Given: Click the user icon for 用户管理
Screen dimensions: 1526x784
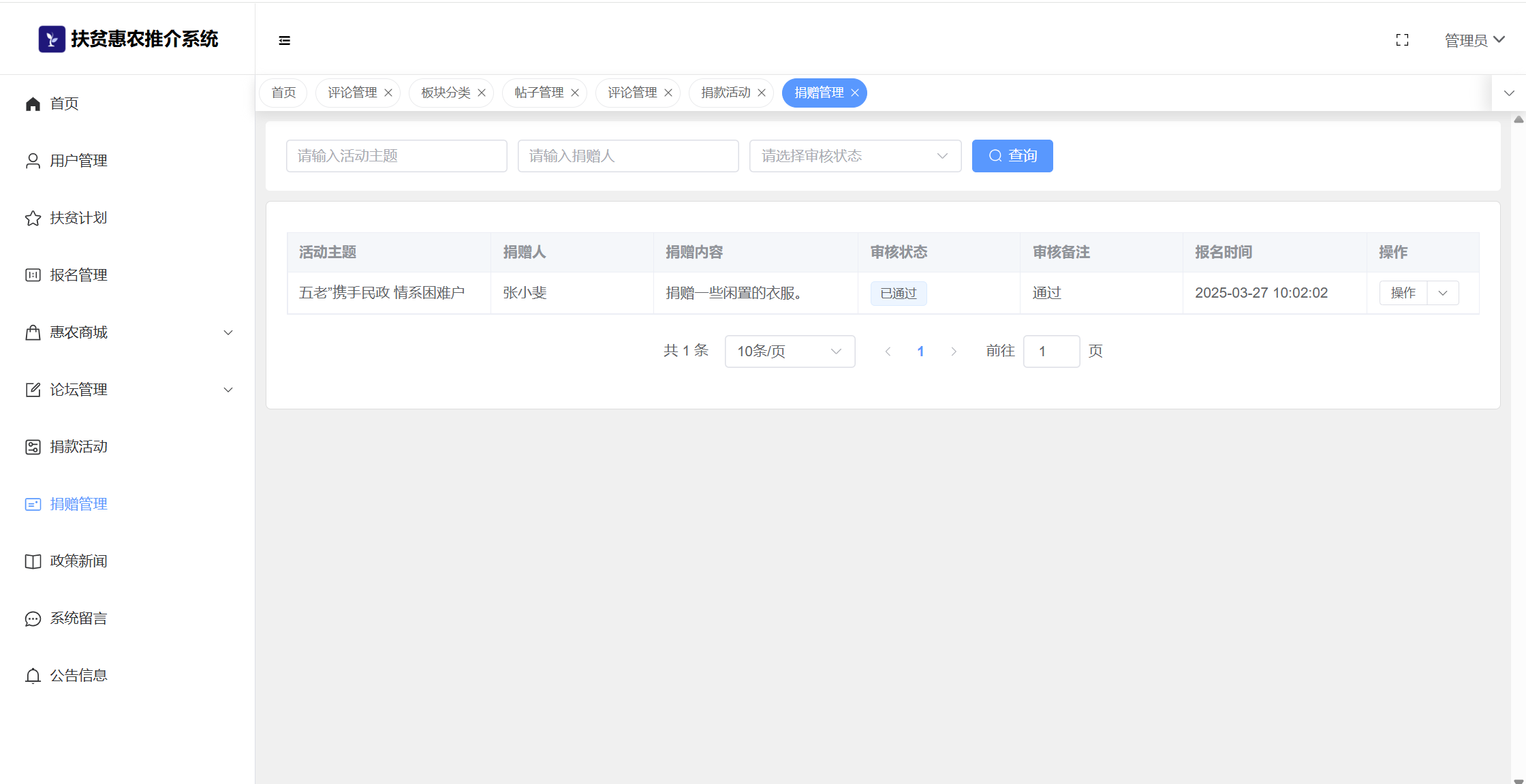Looking at the screenshot, I should pos(33,161).
